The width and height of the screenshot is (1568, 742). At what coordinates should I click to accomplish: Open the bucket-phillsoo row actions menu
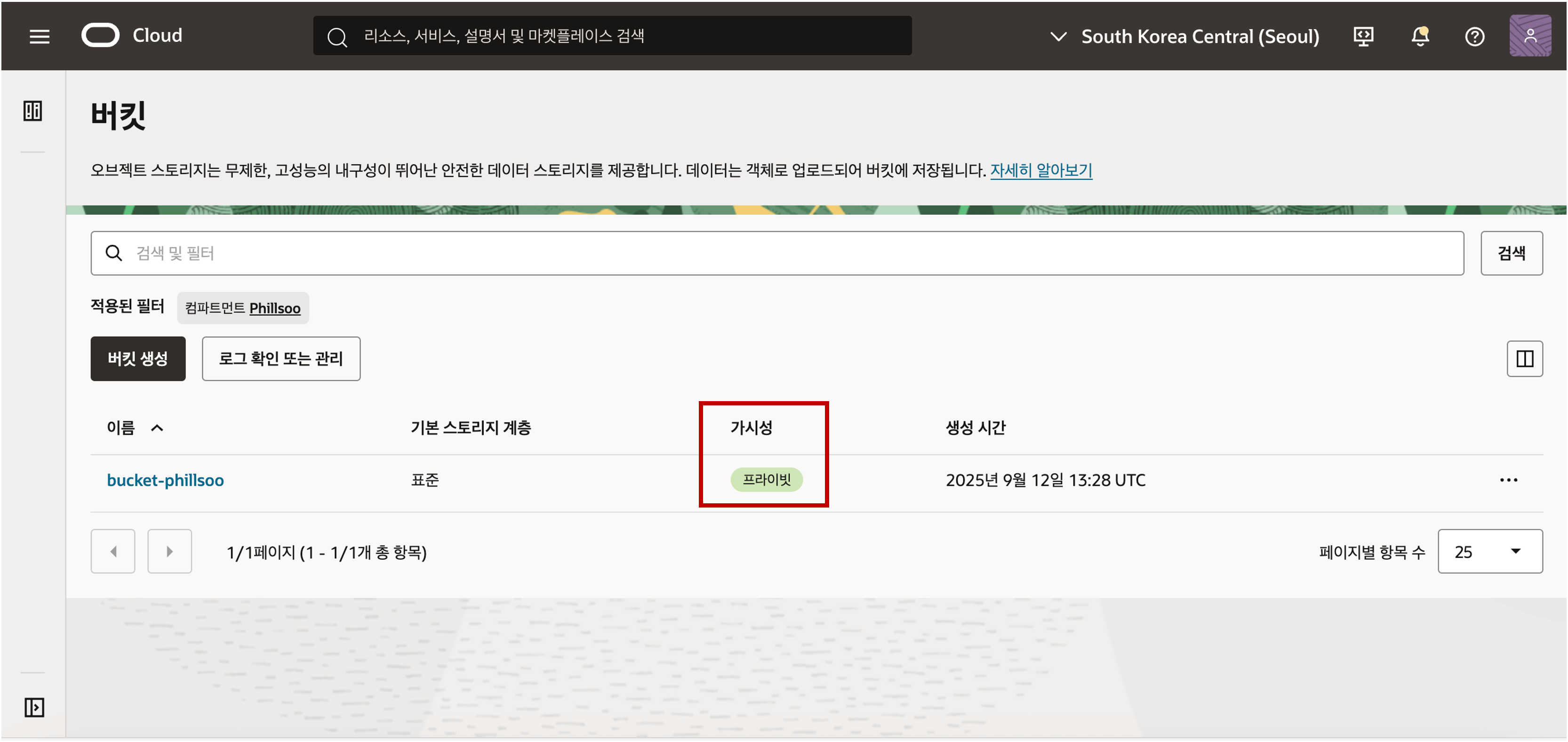click(x=1508, y=480)
